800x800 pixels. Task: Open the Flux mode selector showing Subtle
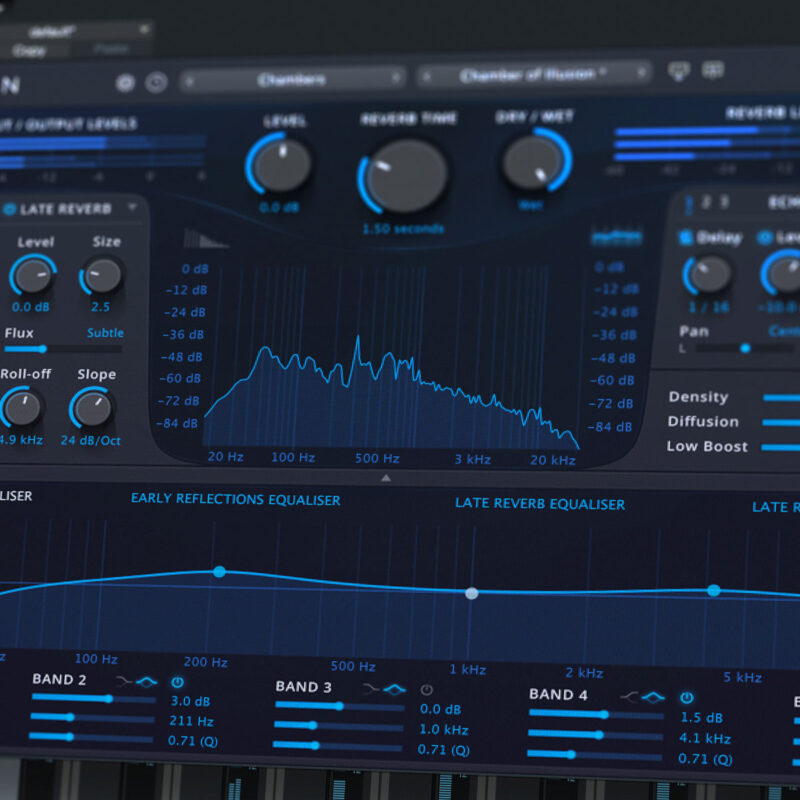pos(105,333)
